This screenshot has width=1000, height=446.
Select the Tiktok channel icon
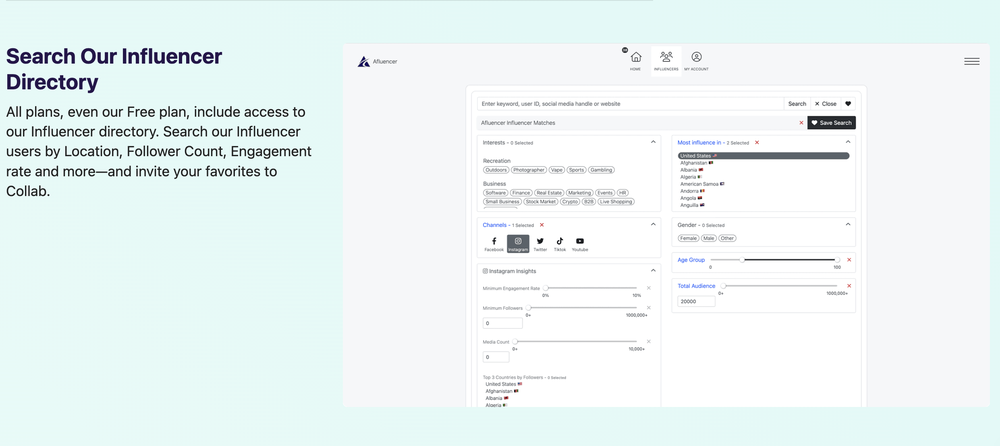(559, 241)
